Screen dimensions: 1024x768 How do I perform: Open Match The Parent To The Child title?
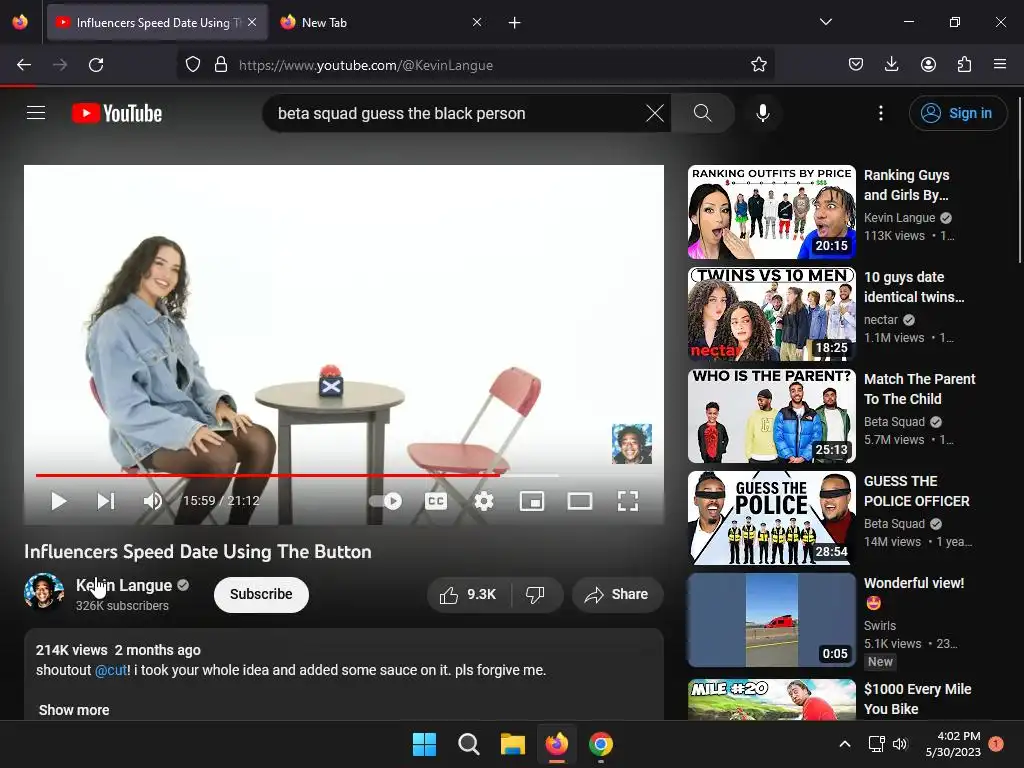919,389
